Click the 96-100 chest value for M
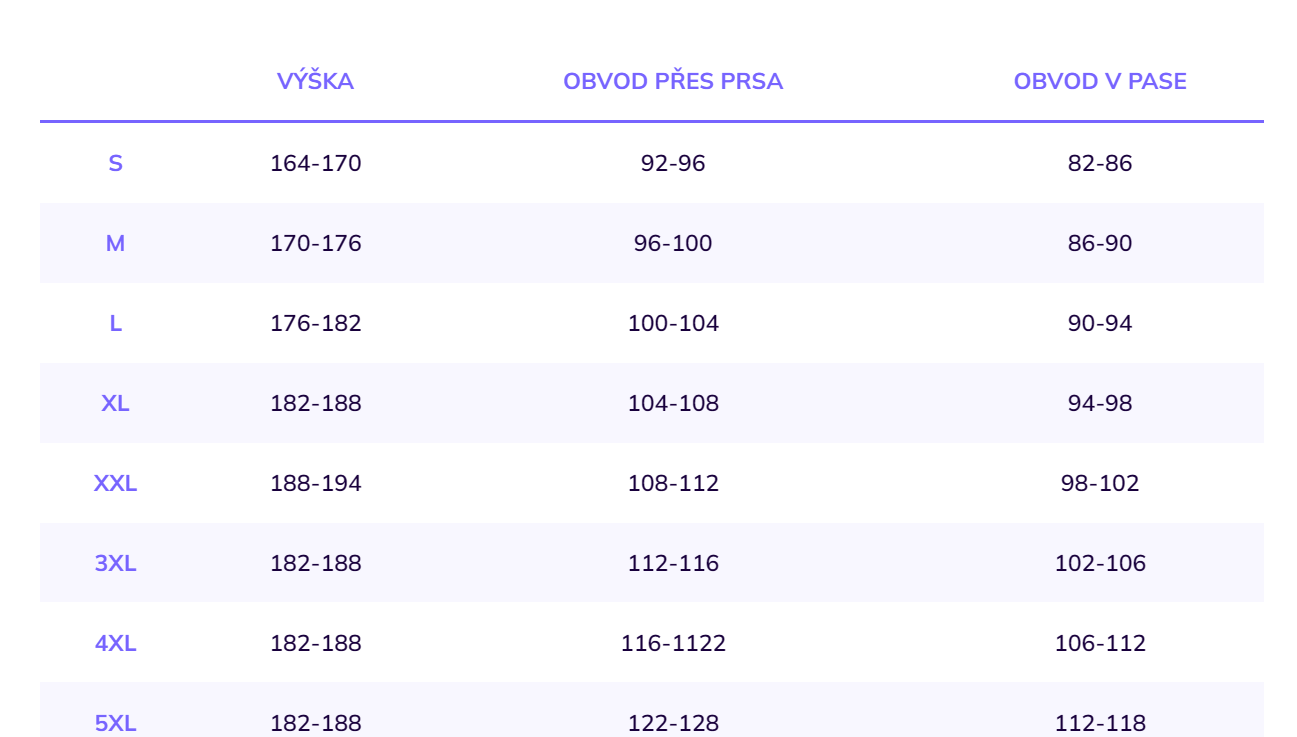This screenshot has height=737, width=1297. point(673,243)
